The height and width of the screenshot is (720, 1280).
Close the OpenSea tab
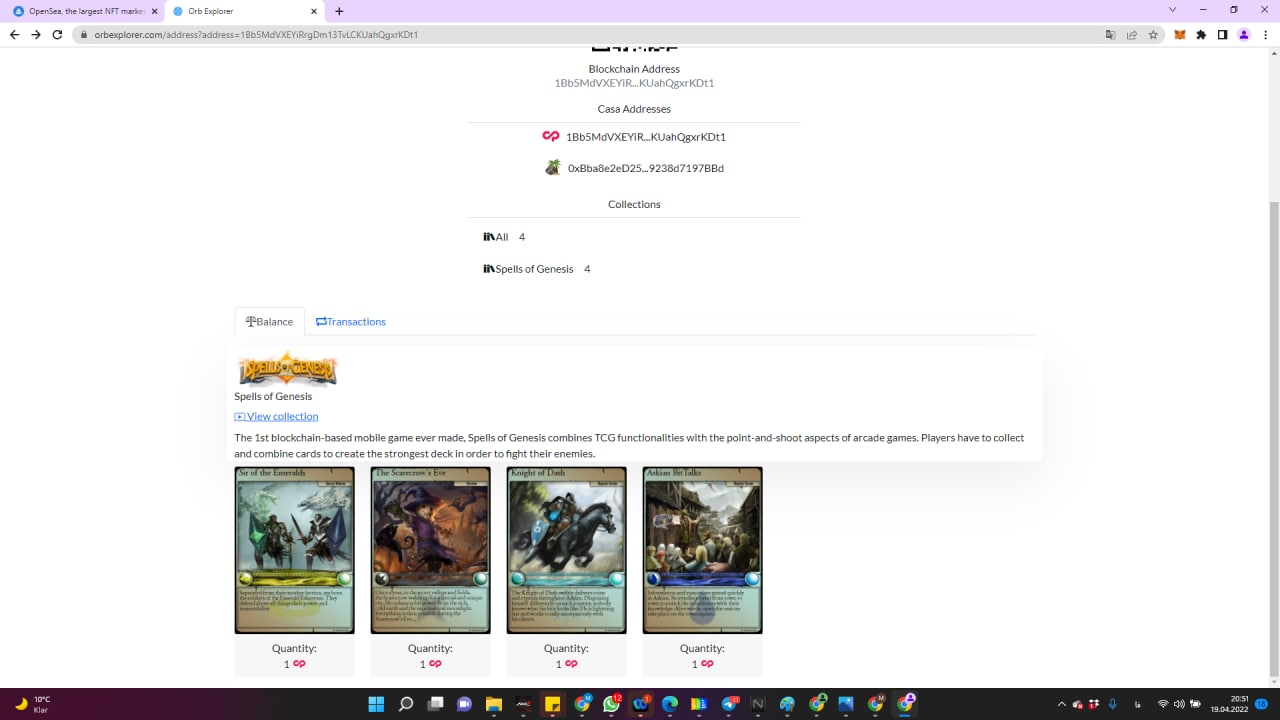(x=154, y=11)
